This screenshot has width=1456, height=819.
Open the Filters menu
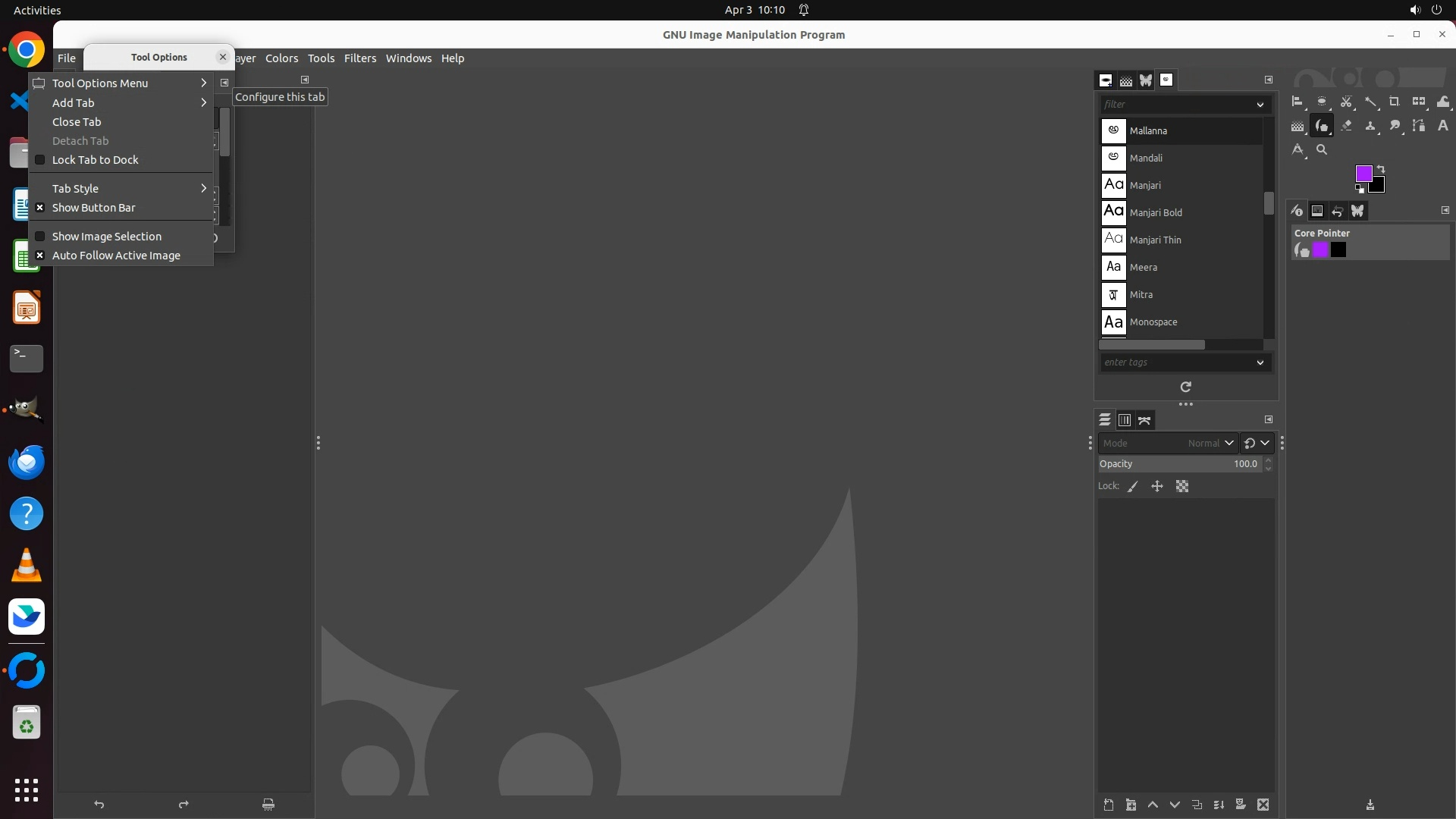click(359, 58)
